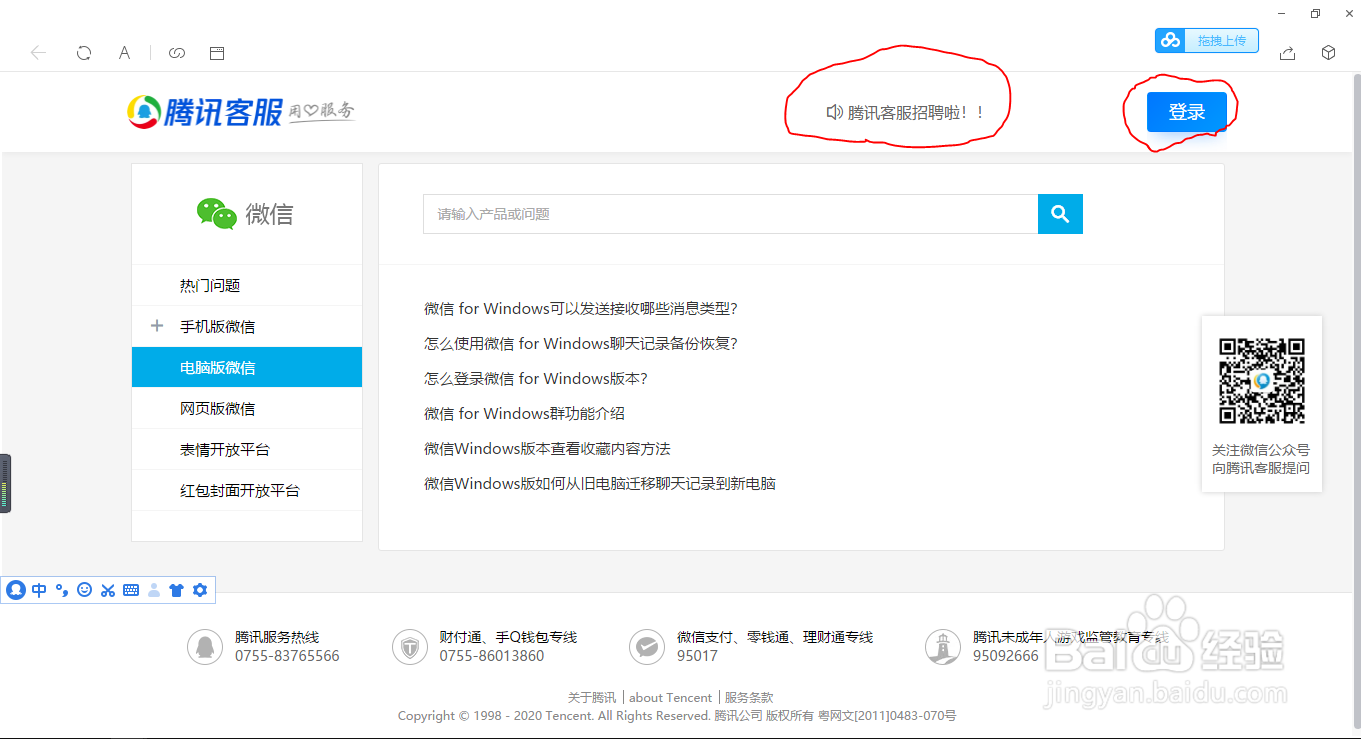
Task: Open question about Windows sendable message types
Action: pos(581,309)
